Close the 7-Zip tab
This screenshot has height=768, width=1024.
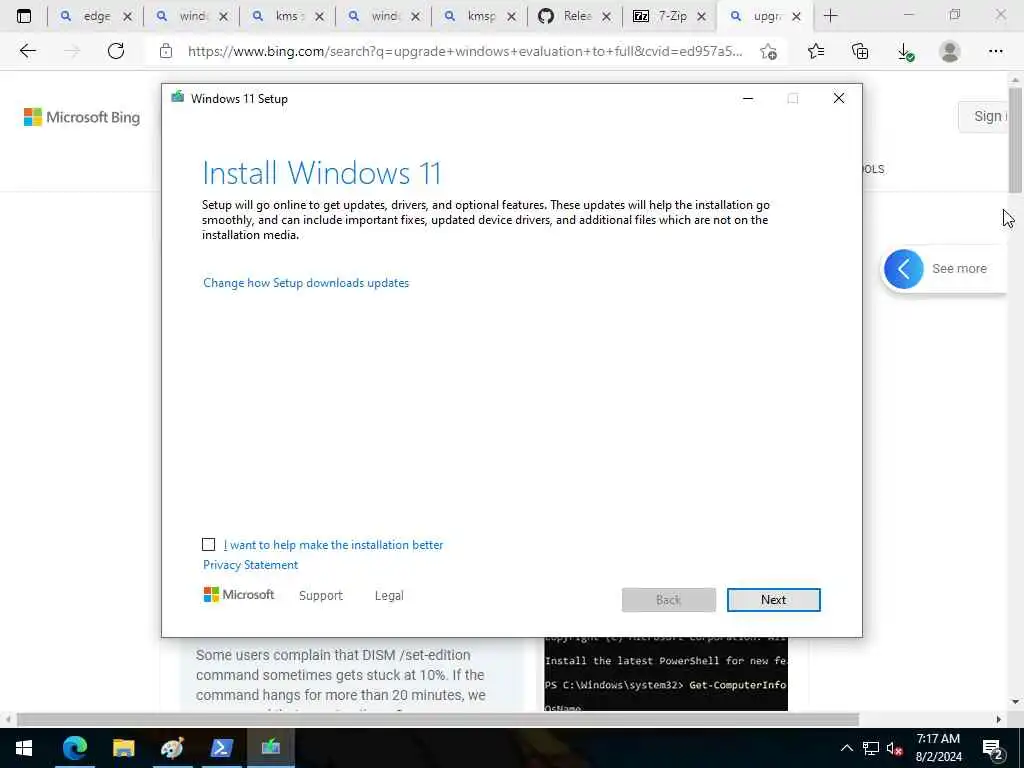701,16
